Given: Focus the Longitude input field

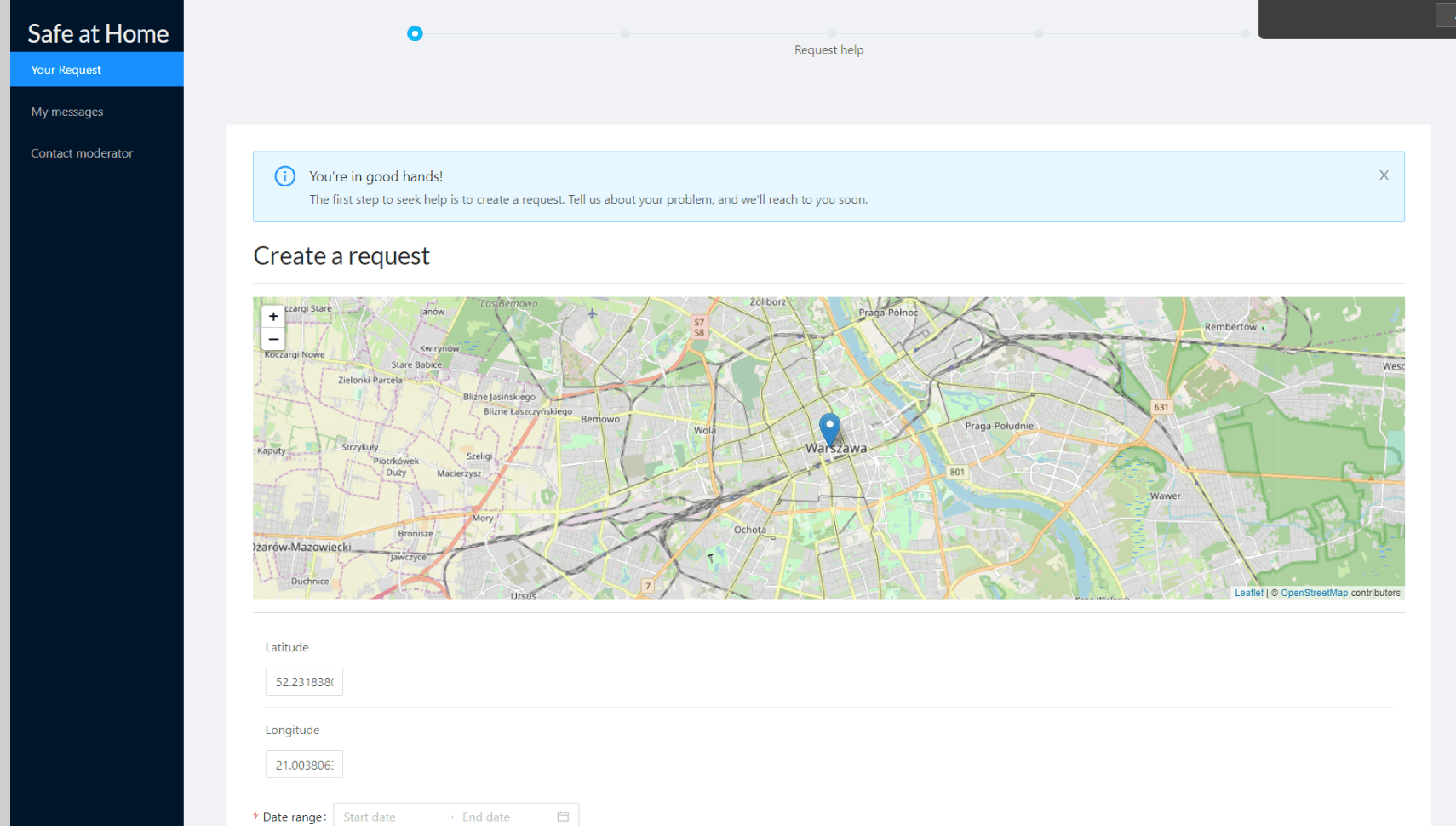Looking at the screenshot, I should coord(304,765).
